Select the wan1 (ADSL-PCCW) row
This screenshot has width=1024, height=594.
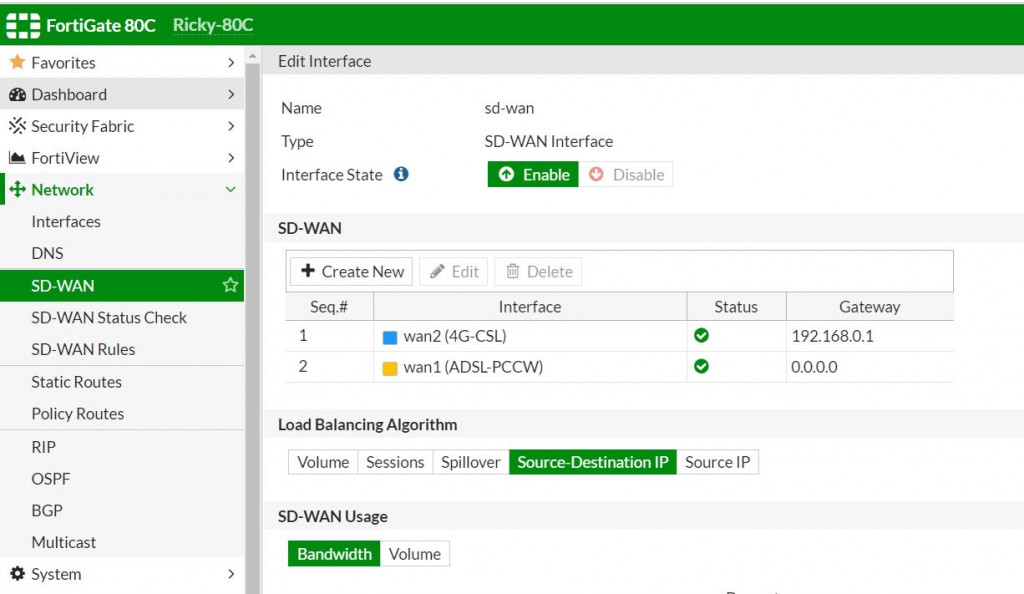(619, 367)
